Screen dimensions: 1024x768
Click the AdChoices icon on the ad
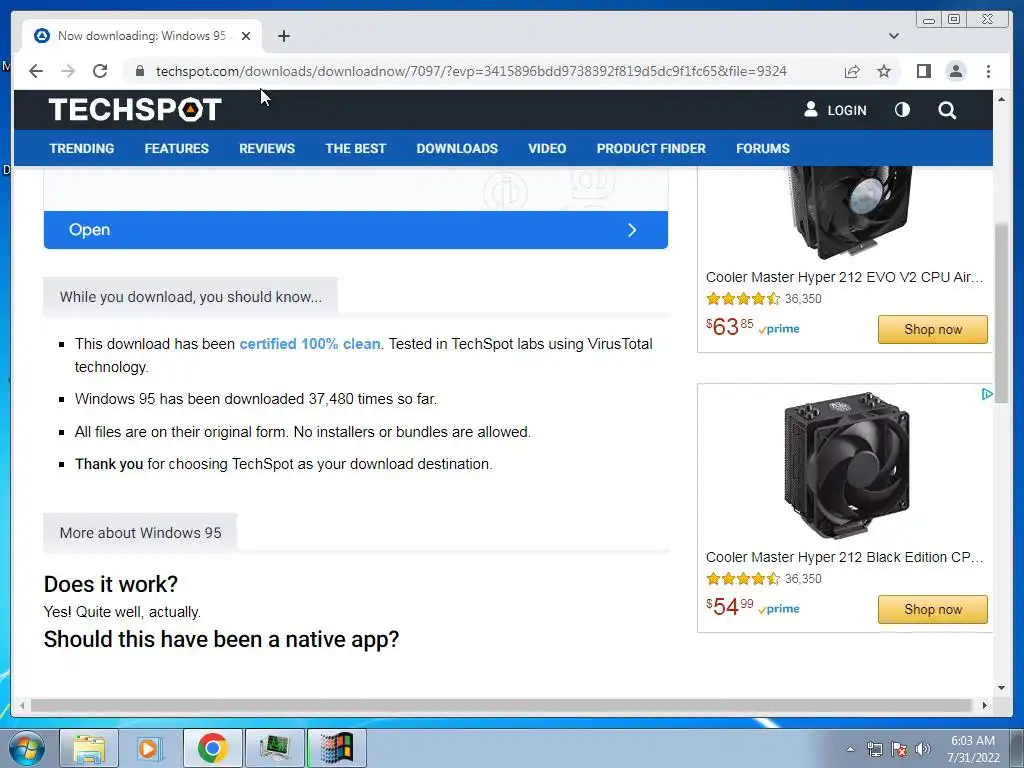(987, 394)
